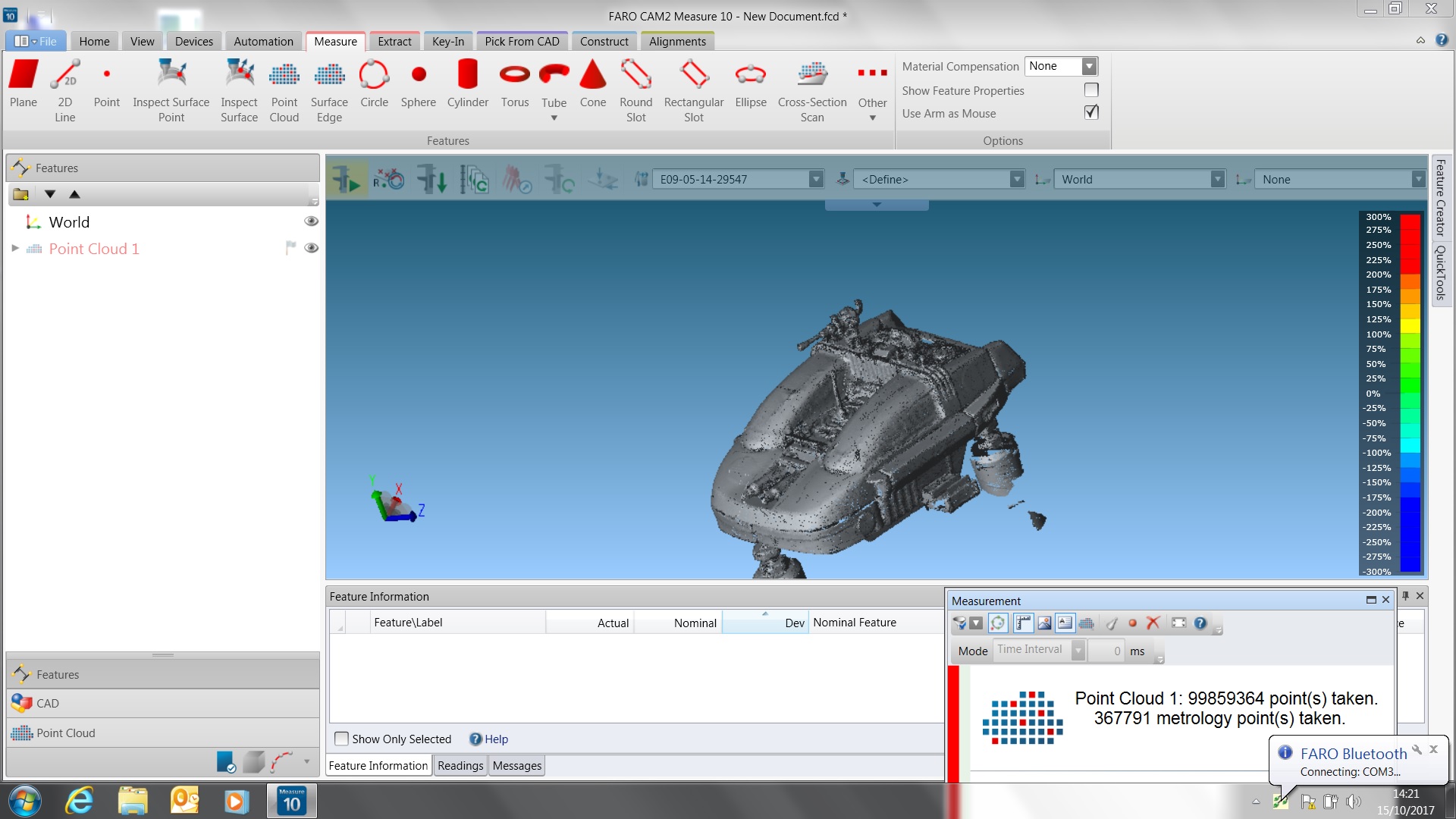Screen dimensions: 1456x819
Task: Open the CAD panel button
Action: coord(163,703)
